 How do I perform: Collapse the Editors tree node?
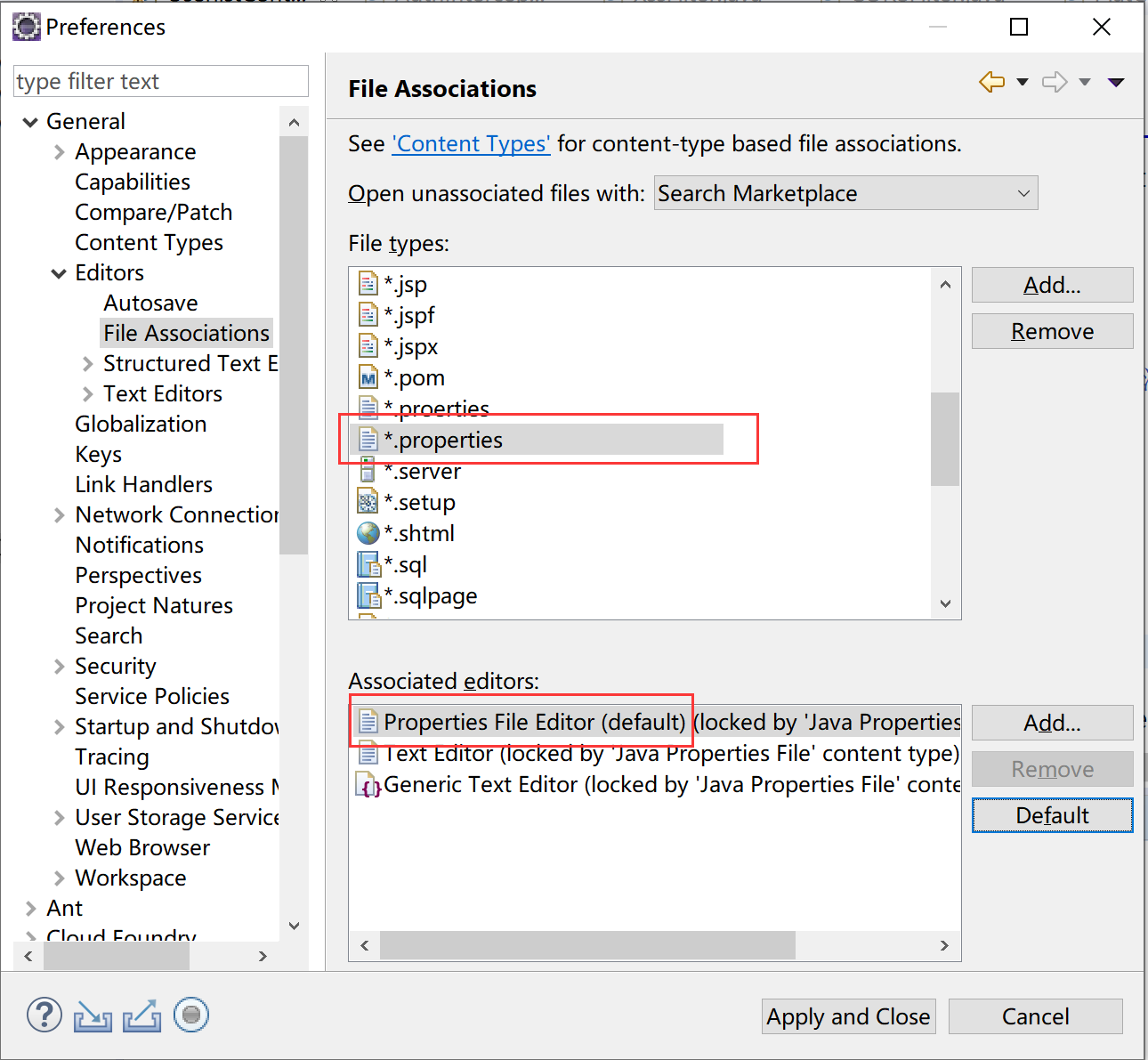59,273
